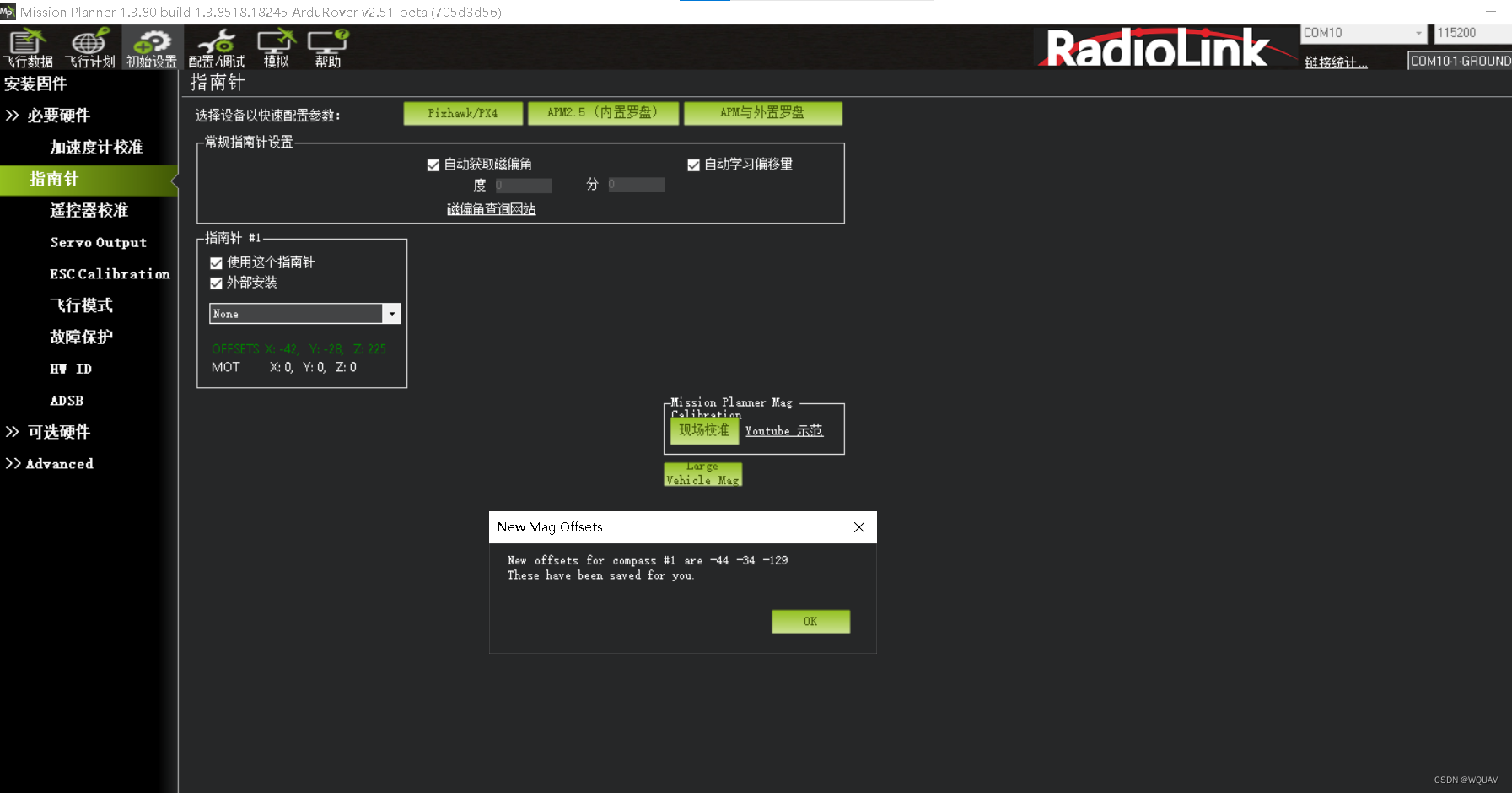
Task: Click the 度 declination degrees field
Action: click(x=524, y=185)
